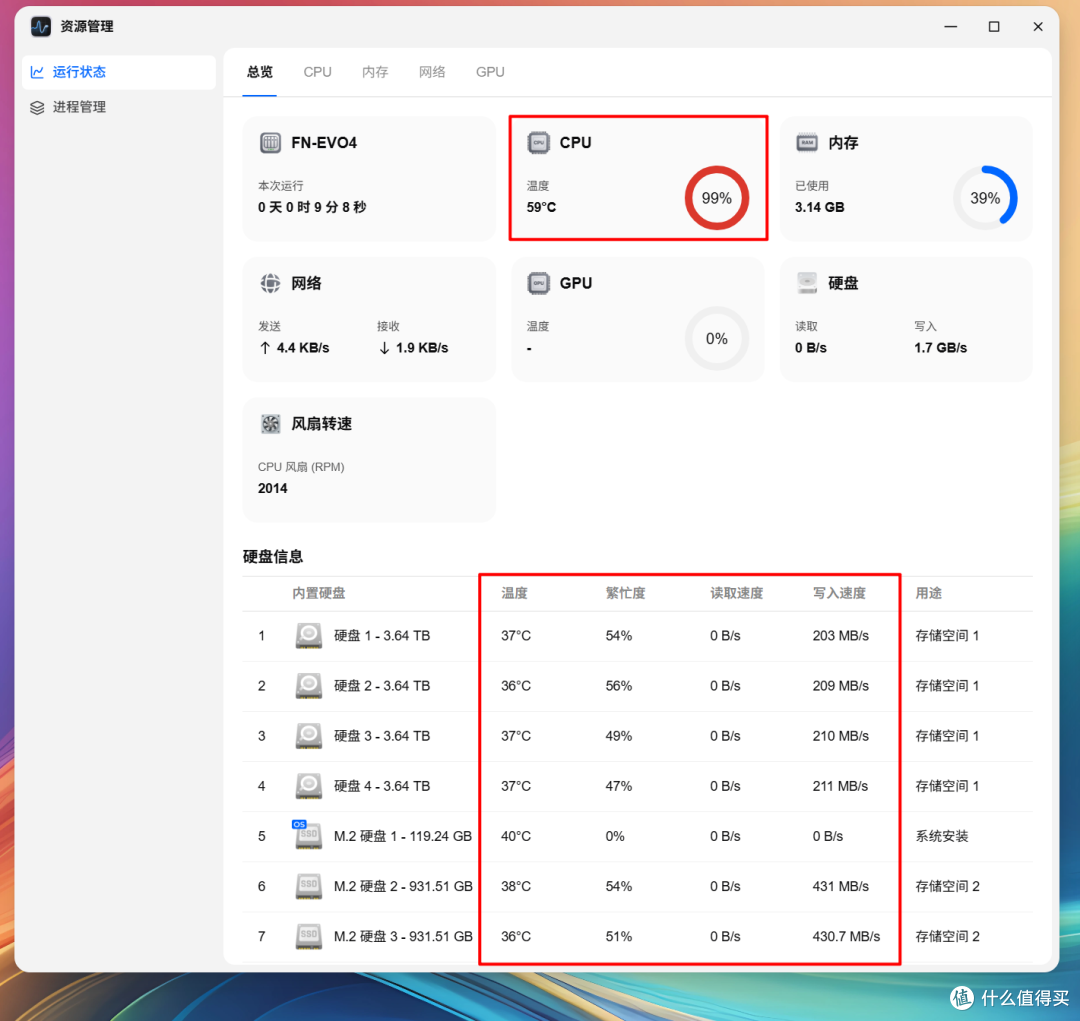This screenshot has width=1080, height=1021.
Task: Click the GPU 0% usage ring
Action: [717, 338]
